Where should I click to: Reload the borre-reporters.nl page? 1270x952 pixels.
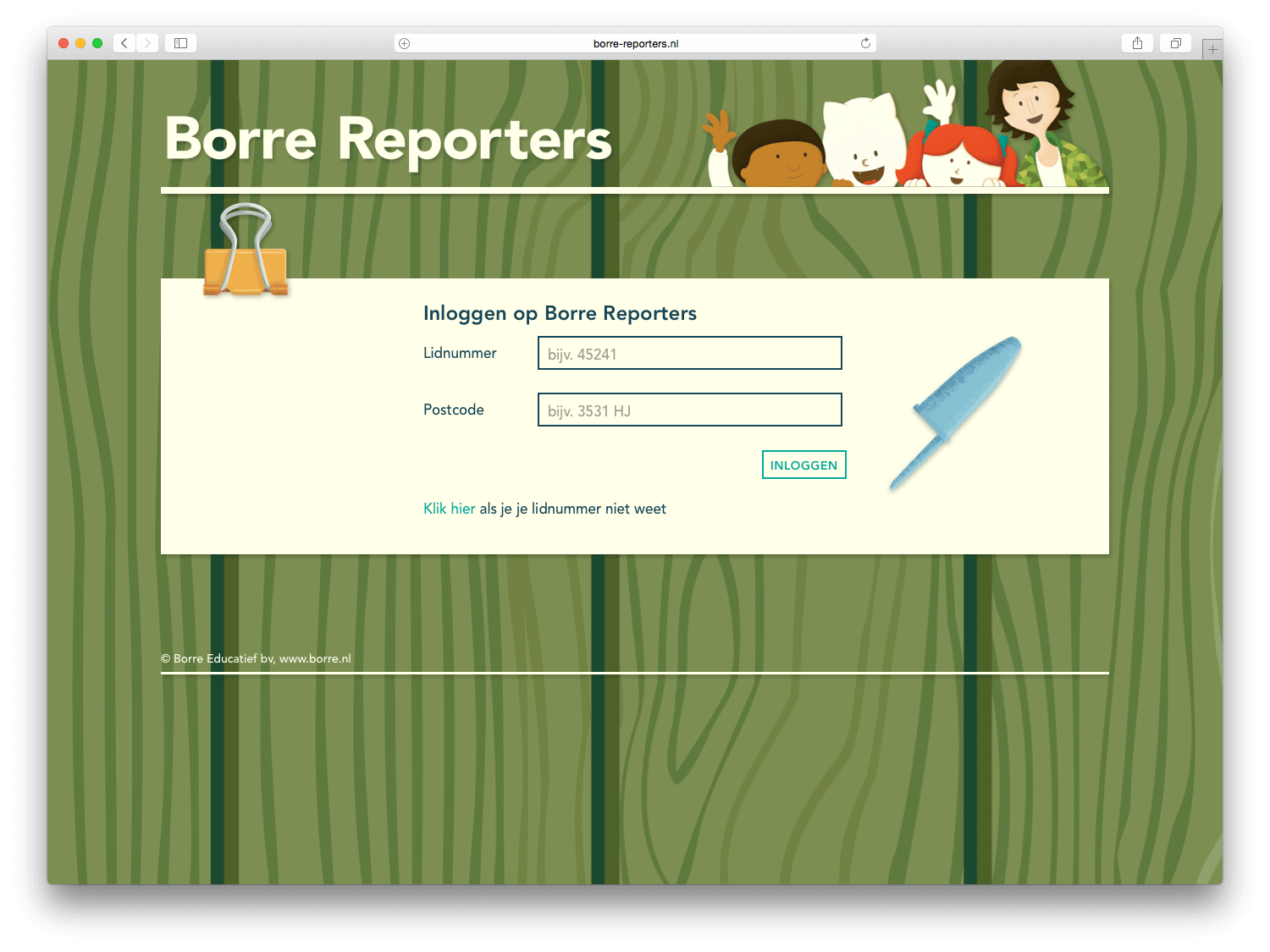coord(865,43)
